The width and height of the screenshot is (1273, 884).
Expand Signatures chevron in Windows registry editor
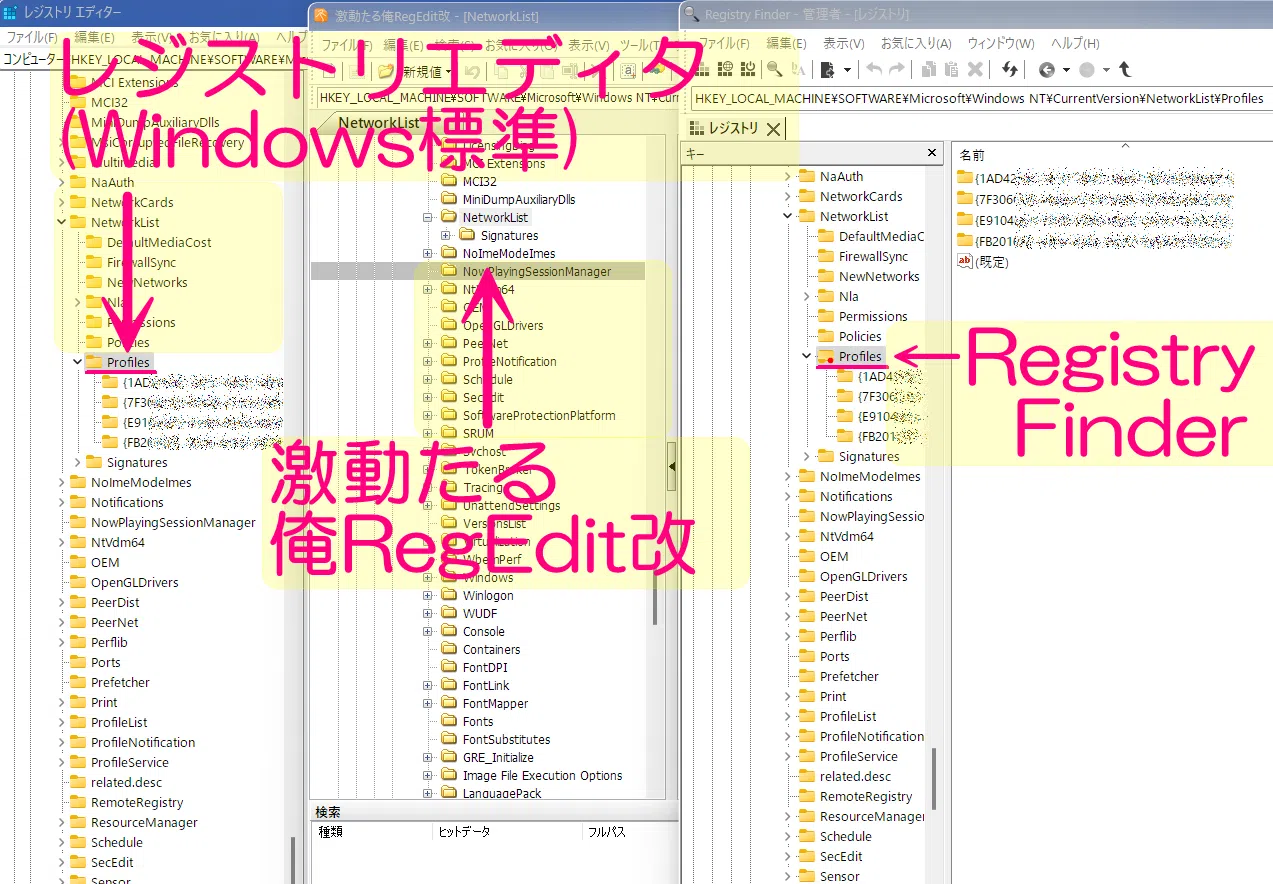(78, 462)
